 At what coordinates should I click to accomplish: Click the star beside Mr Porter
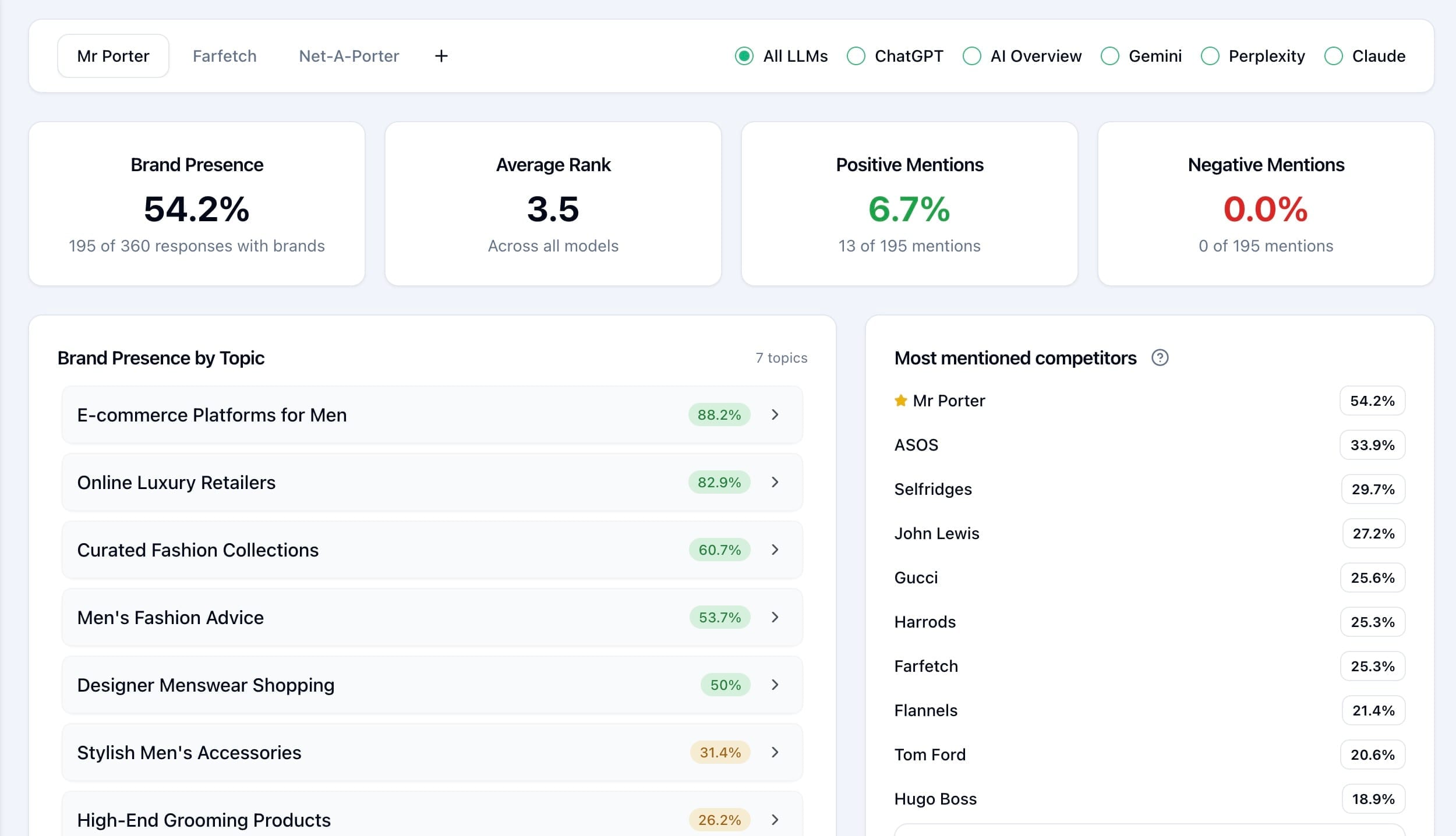[900, 400]
